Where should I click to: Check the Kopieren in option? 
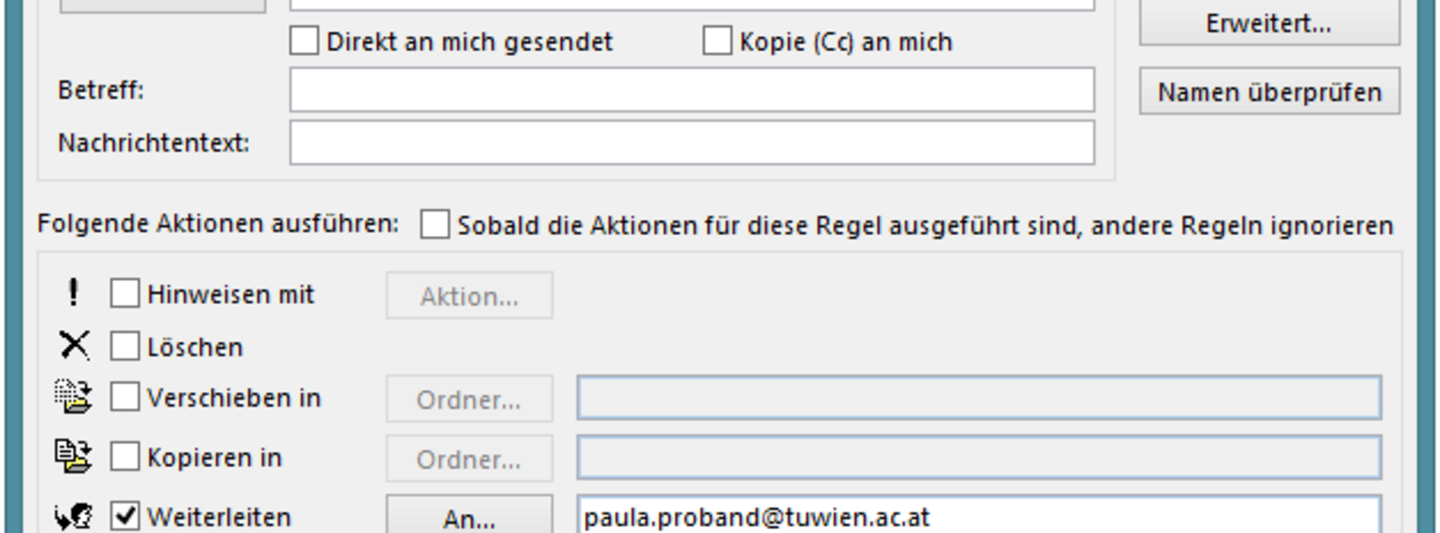125,457
